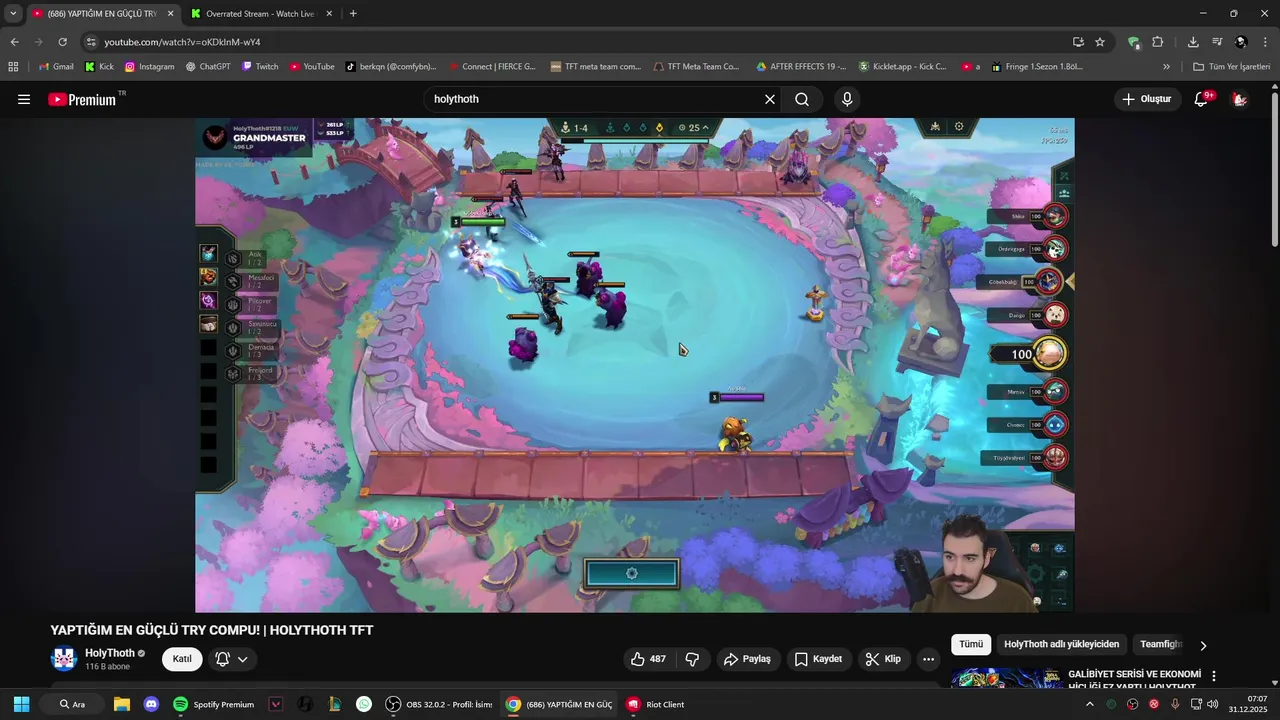Open the Twitch bookmark
This screenshot has height=720, width=1280.
click(x=260, y=67)
